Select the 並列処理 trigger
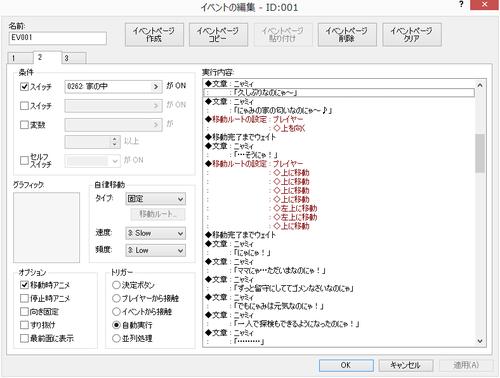Screen dimensions: 500x378 click(116, 338)
